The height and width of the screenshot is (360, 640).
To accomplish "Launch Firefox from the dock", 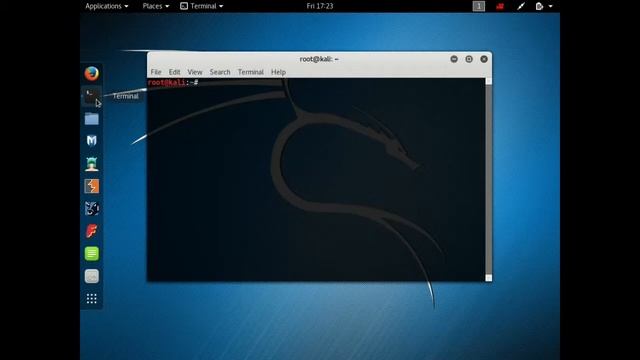I will click(x=91, y=73).
